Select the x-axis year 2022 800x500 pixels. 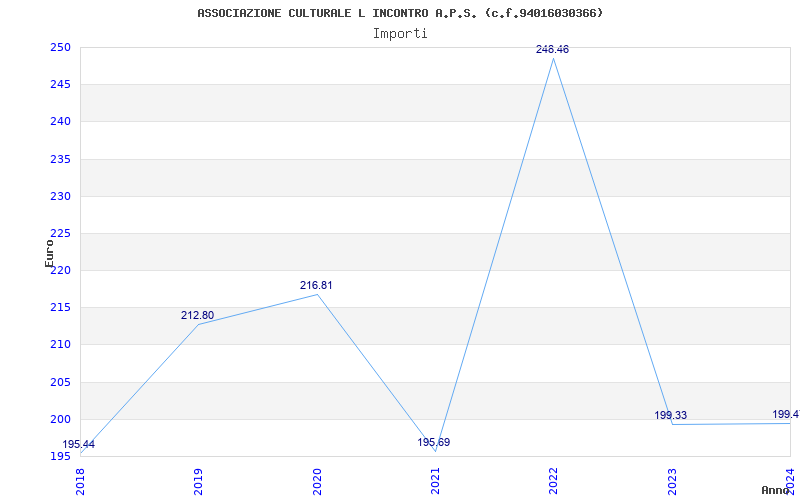point(554,481)
